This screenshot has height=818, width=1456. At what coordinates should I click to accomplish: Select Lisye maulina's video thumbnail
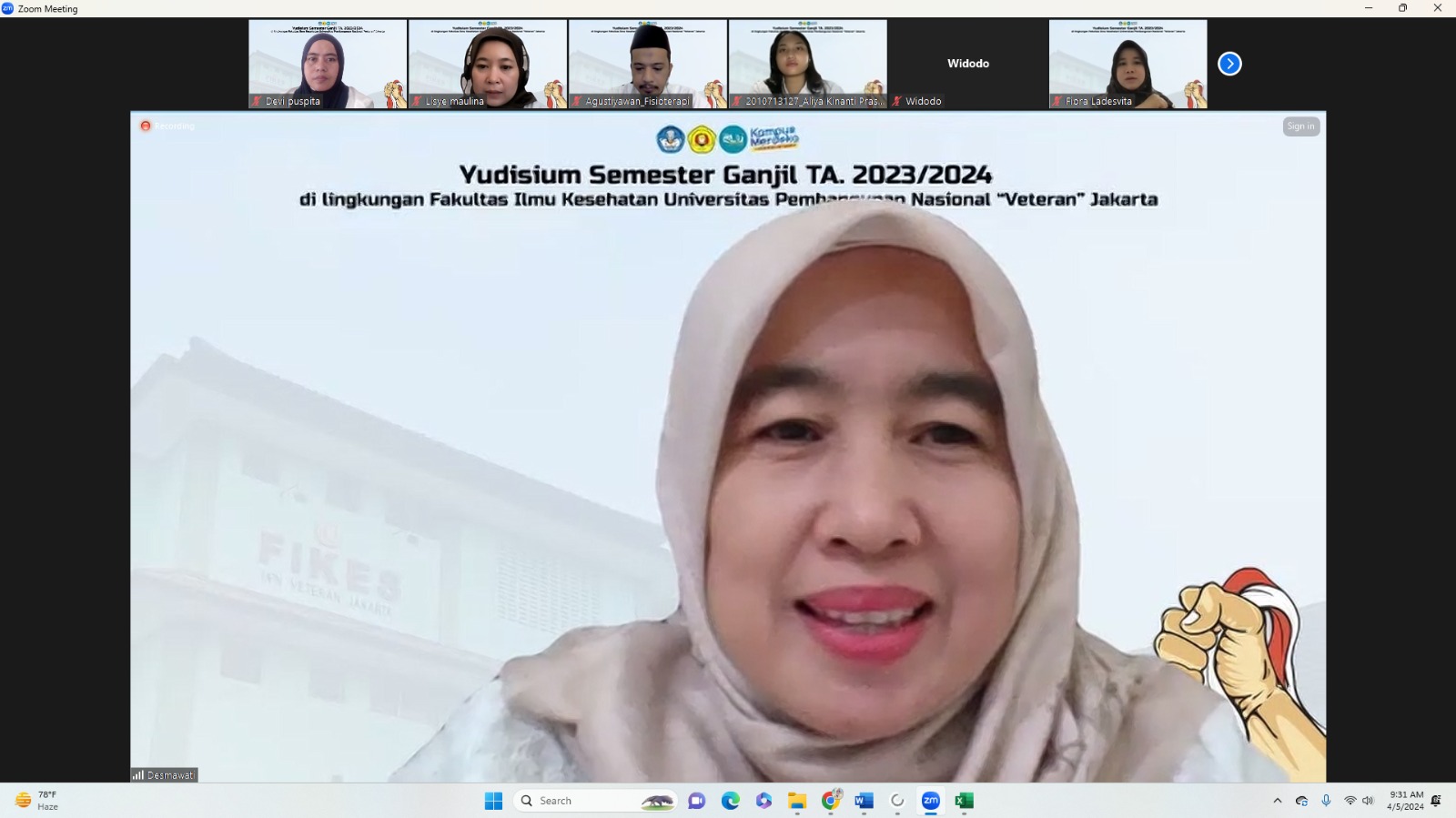488,64
